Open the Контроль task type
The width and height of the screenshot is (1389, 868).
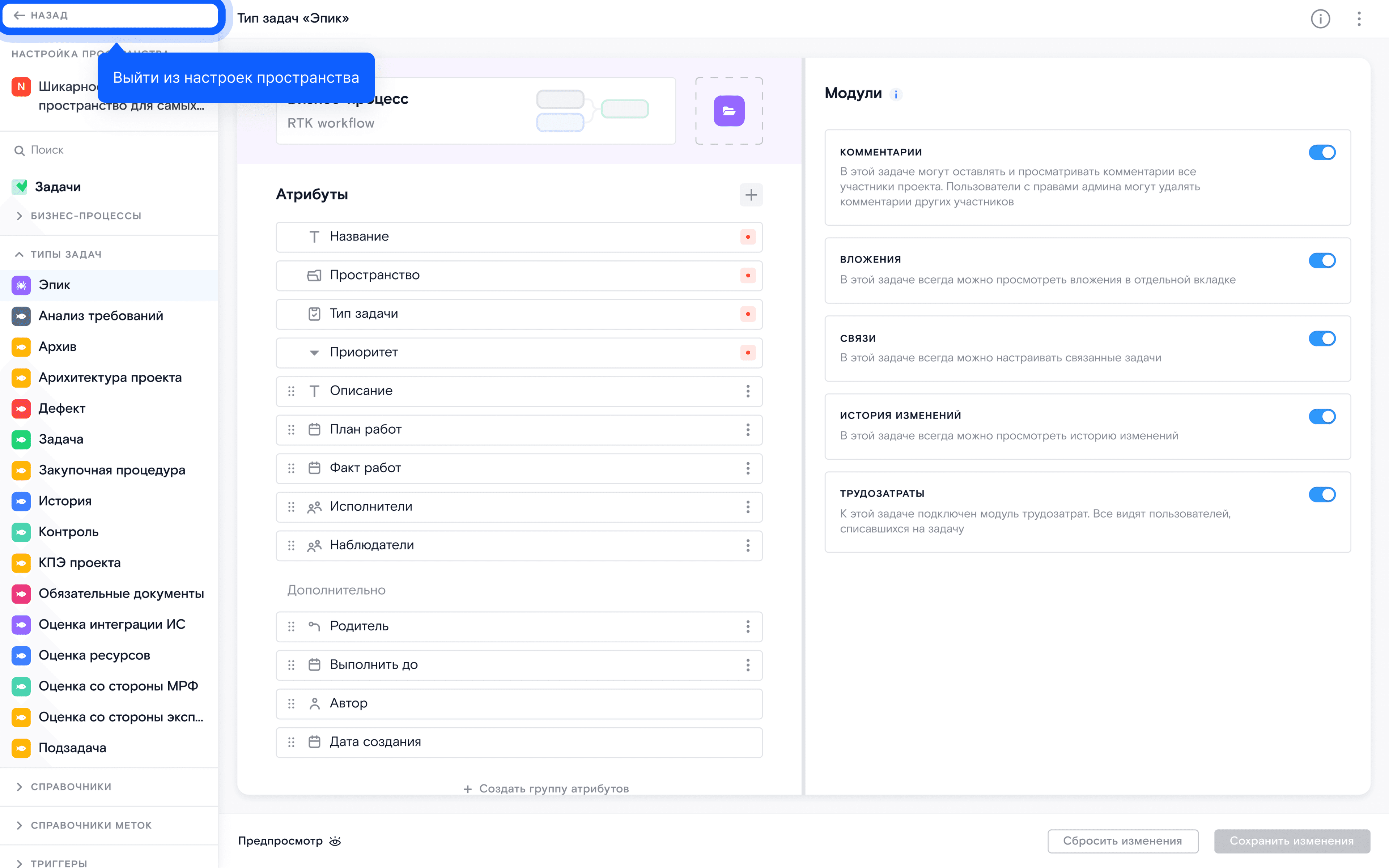[x=109, y=532]
